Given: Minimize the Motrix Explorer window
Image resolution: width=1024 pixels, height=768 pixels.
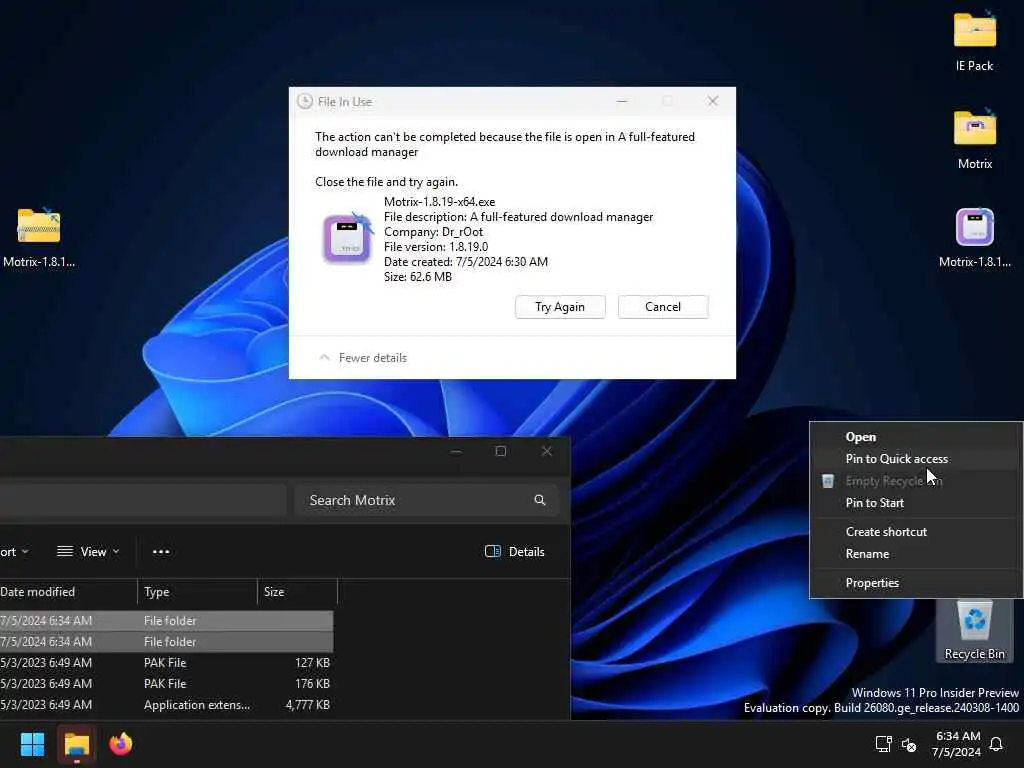Looking at the screenshot, I should tap(456, 451).
